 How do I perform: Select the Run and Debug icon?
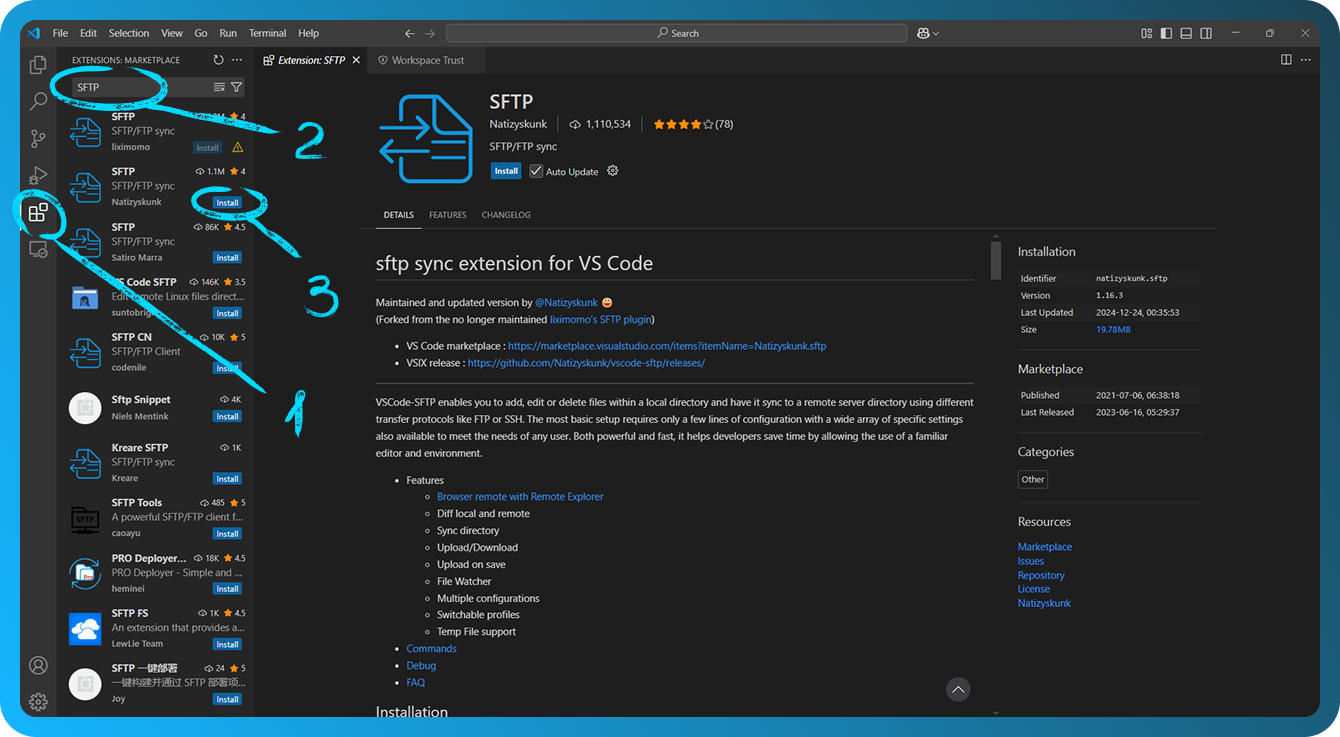[38, 175]
